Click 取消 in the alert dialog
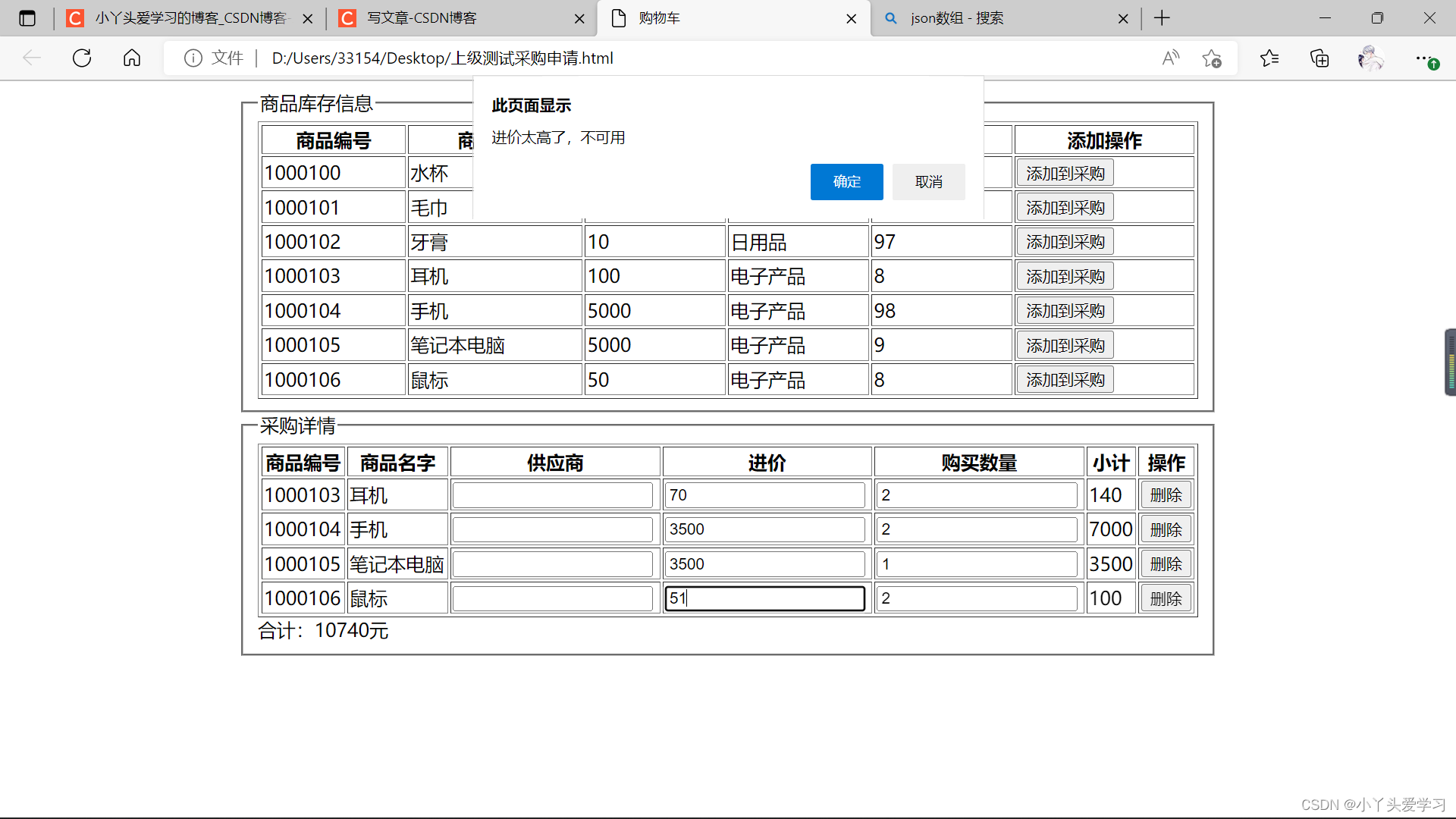Screen dimensions: 1456x819 coord(928,182)
